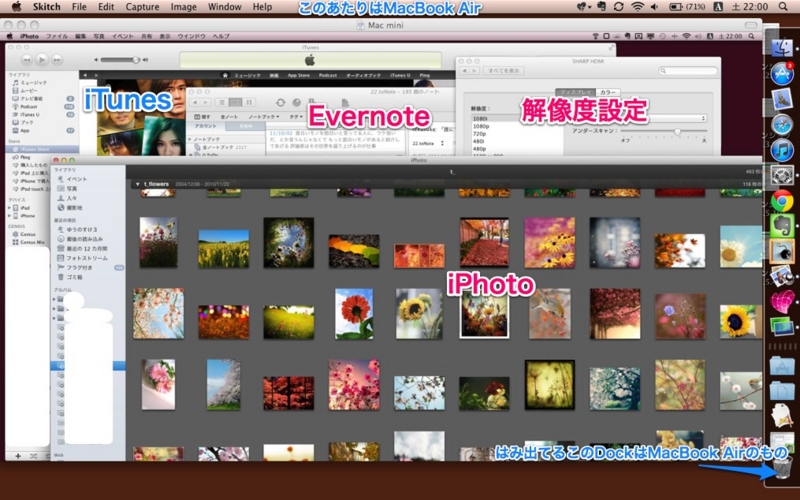Toggle iTunes shuffle button at the sidebar bottom
The width and height of the screenshot is (800, 500).
(x=34, y=456)
